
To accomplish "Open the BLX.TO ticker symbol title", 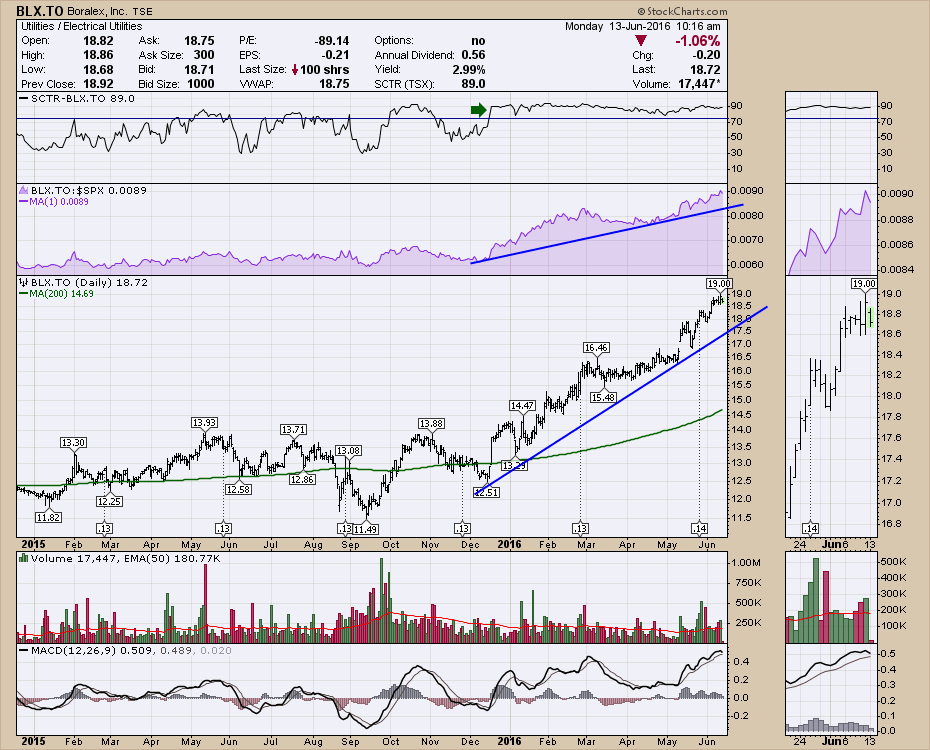I will (41, 9).
